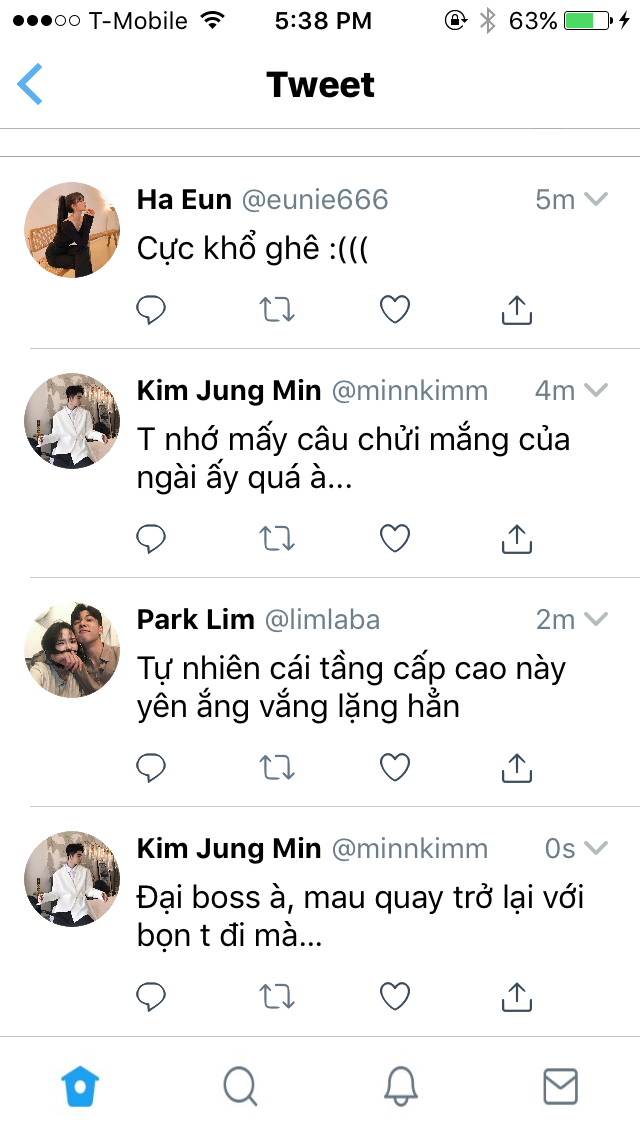Viewport: 640px width, 1136px height.
Task: Reply to Ha Eun's tweet
Action: coord(151,310)
